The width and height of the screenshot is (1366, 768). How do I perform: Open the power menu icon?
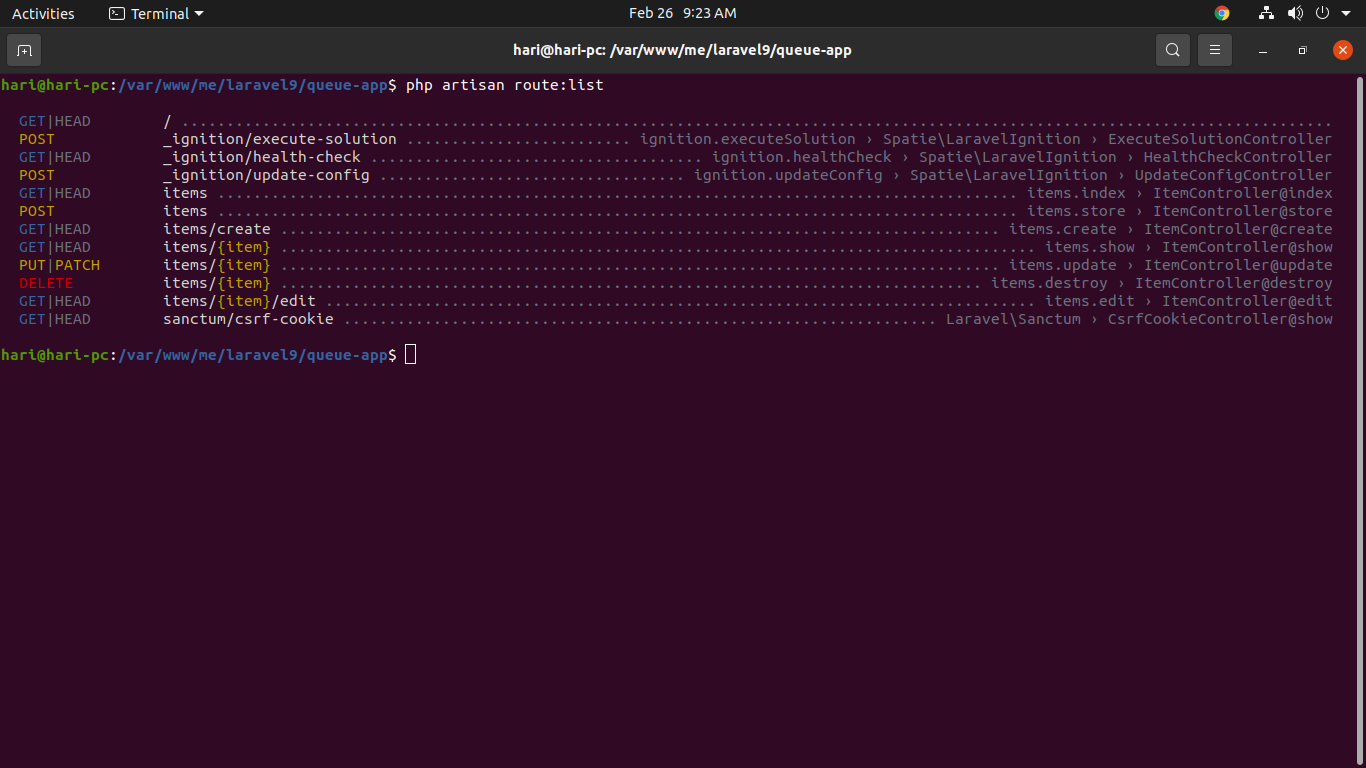pos(1322,13)
